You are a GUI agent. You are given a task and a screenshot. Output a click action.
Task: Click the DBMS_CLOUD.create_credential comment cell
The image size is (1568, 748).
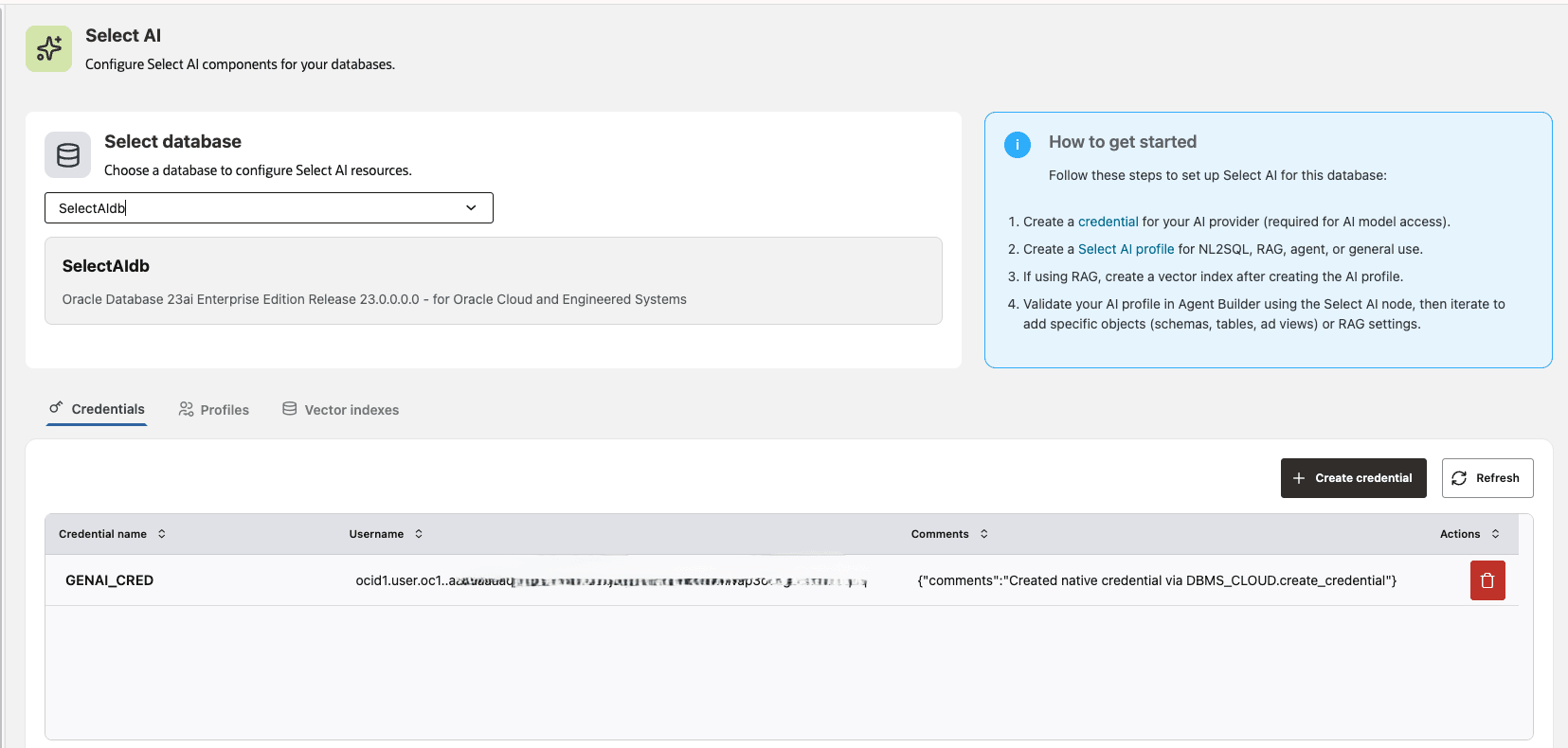[1157, 580]
